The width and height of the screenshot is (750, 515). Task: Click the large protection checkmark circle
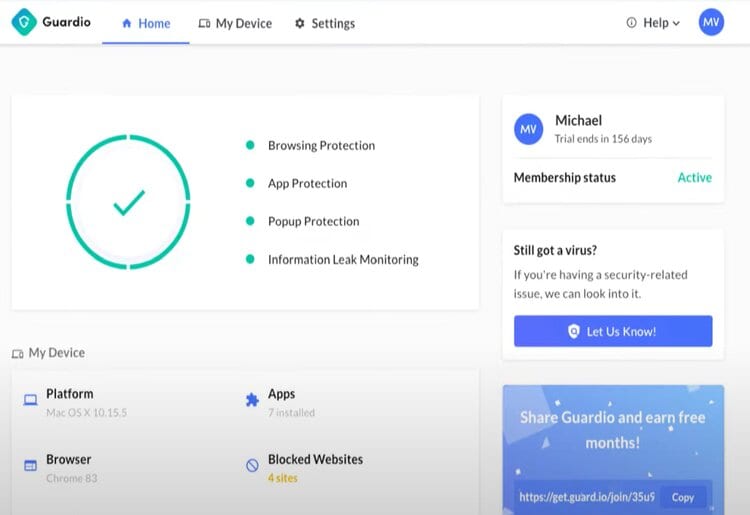tap(128, 202)
